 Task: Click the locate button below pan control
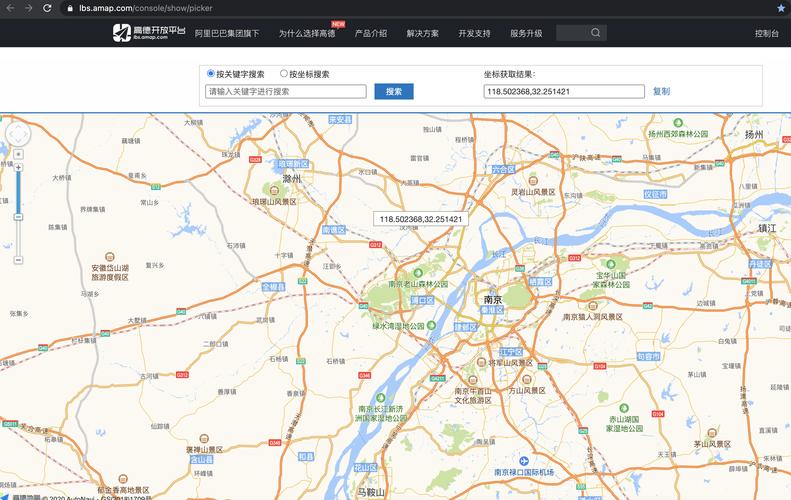pyautogui.click(x=18, y=154)
